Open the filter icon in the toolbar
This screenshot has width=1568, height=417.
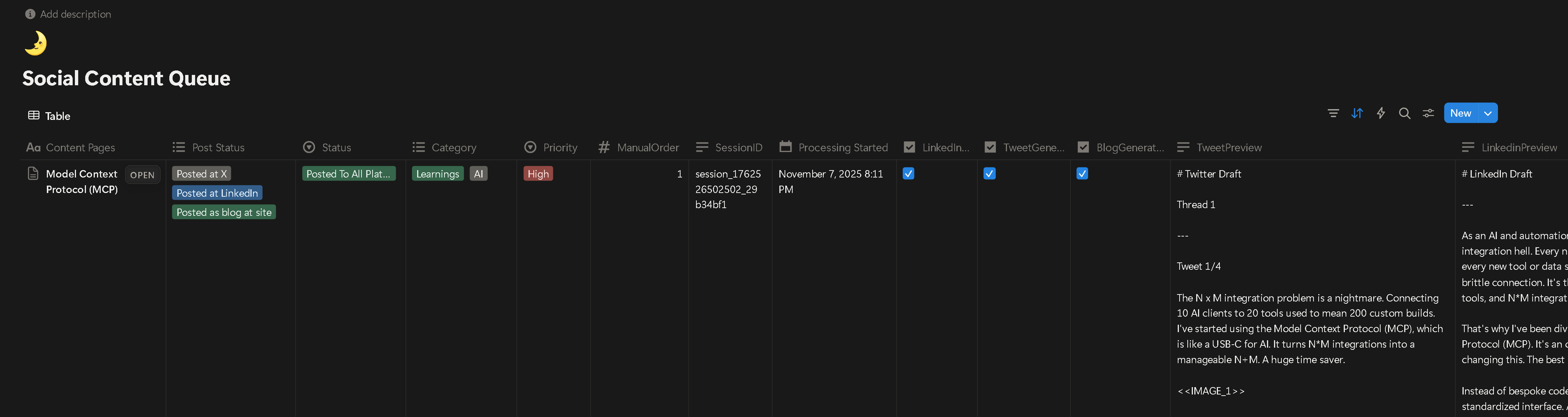1333,113
